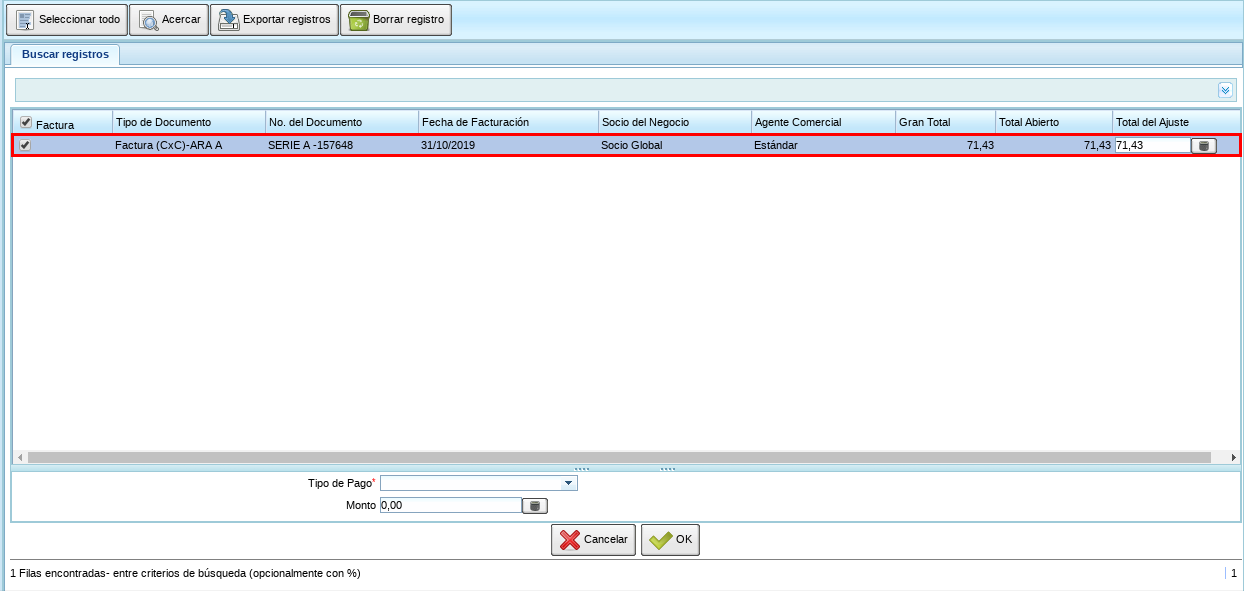Sort by Tipo de Documento column header
This screenshot has height=591, width=1244.
click(189, 122)
